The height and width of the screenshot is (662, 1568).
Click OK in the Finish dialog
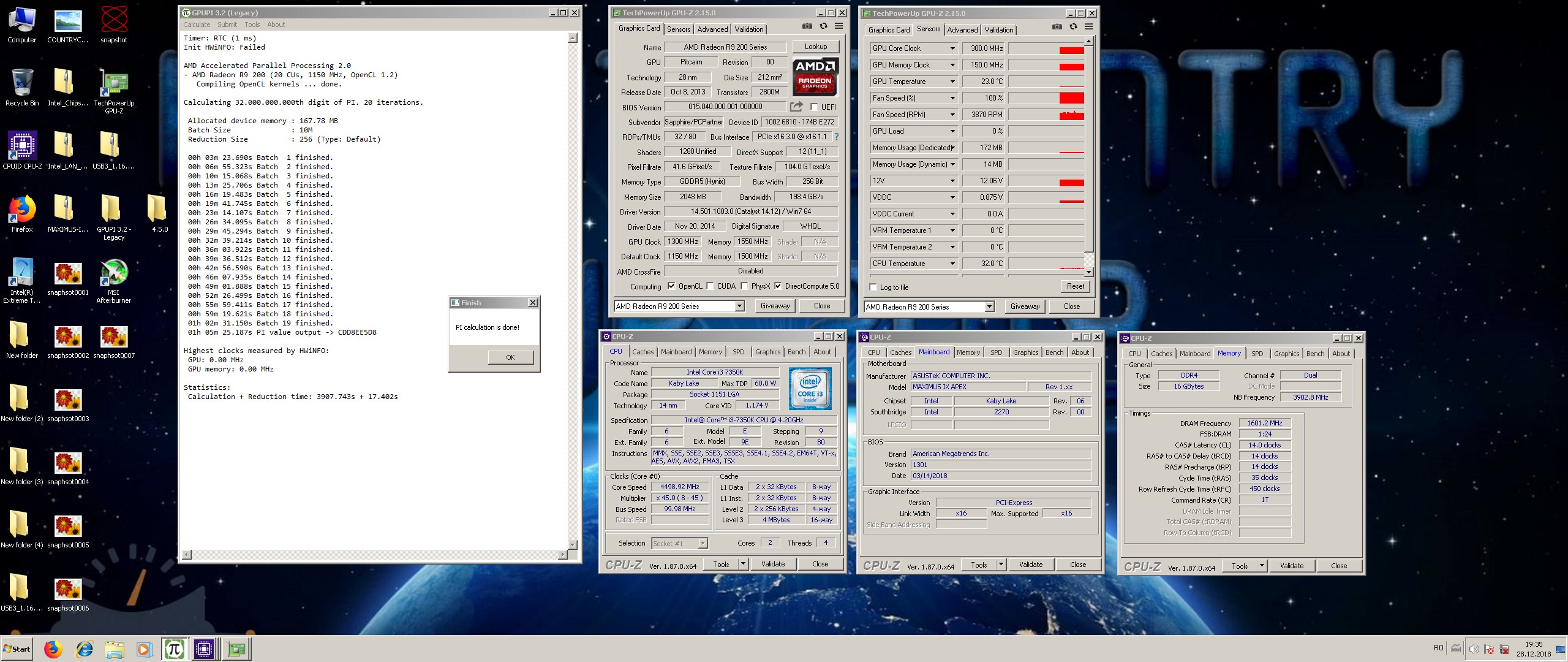click(510, 357)
